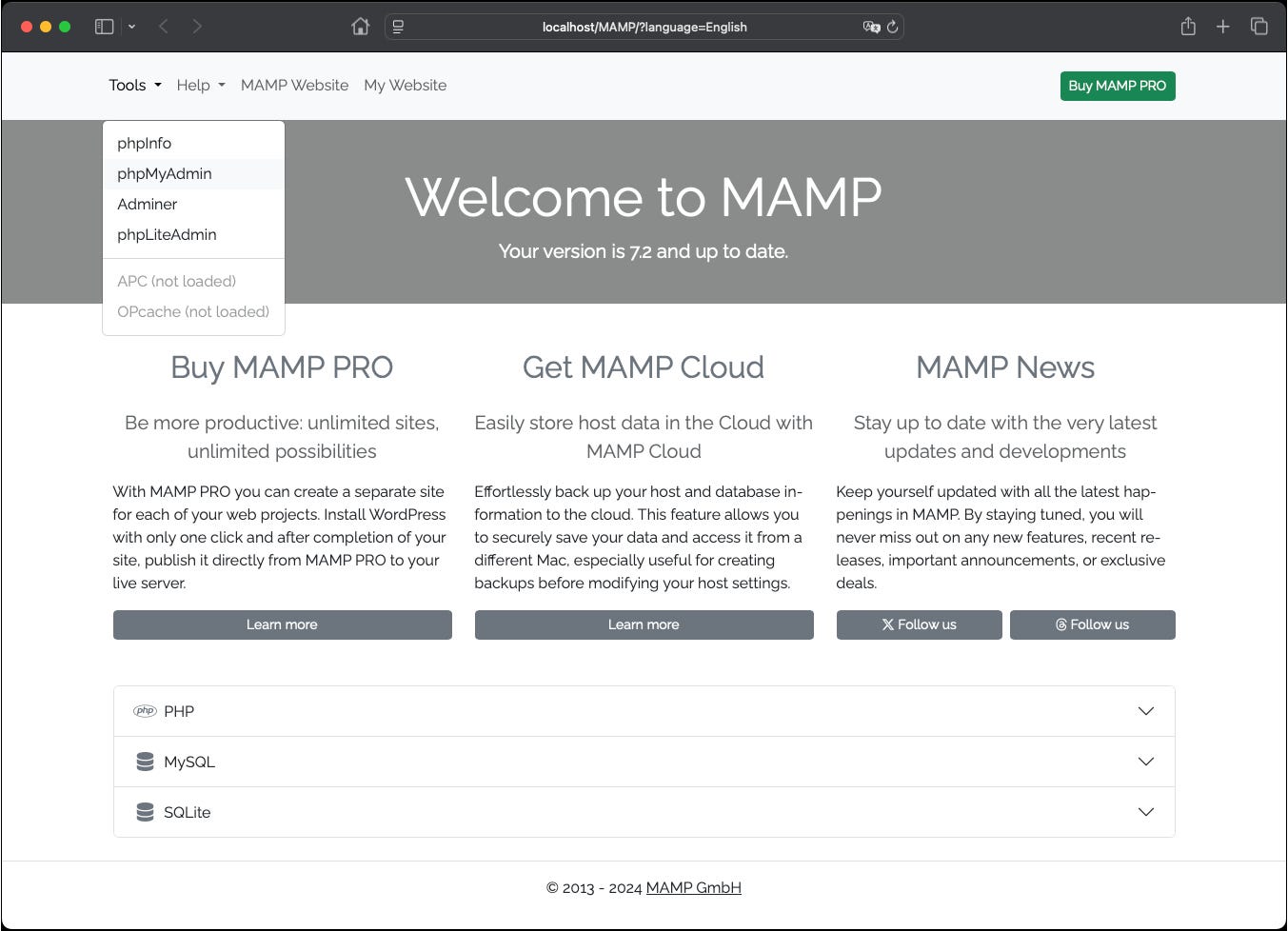Open the sidebar options chevron dropdown

tap(131, 27)
